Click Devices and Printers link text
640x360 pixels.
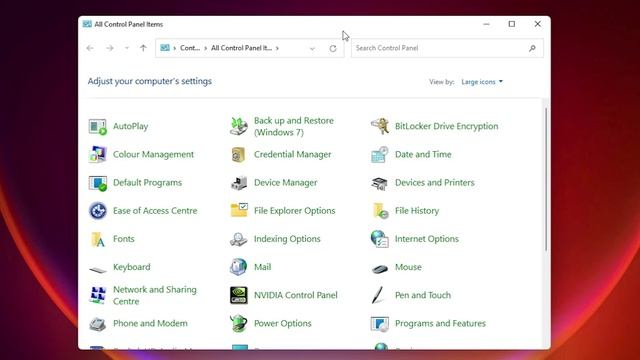tap(435, 182)
